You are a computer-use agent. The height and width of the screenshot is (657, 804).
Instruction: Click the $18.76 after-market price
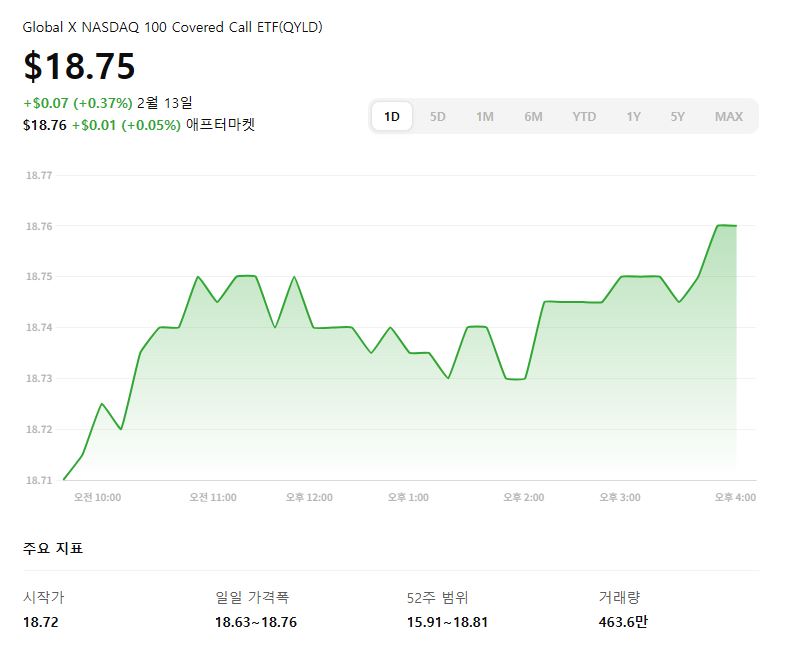click(45, 125)
